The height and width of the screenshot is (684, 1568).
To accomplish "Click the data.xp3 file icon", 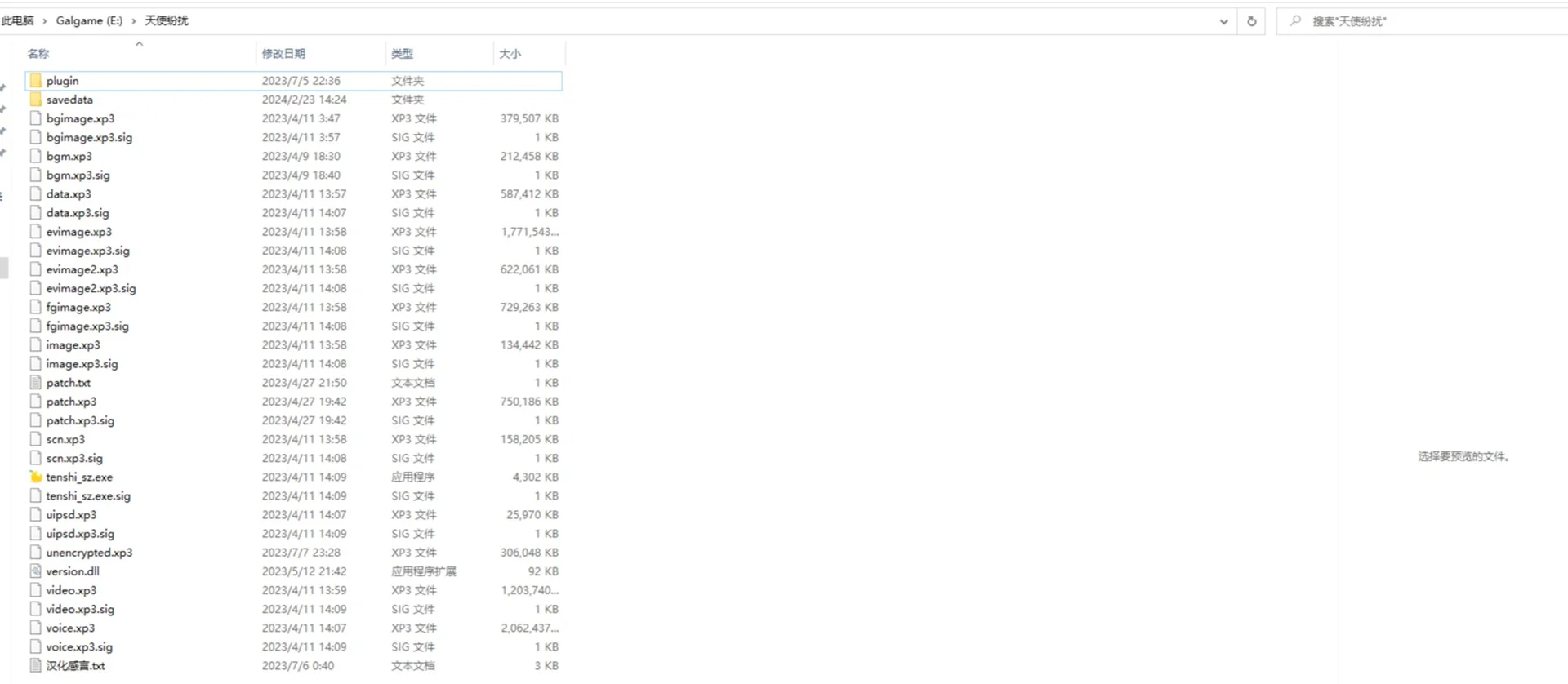I will (x=35, y=193).
